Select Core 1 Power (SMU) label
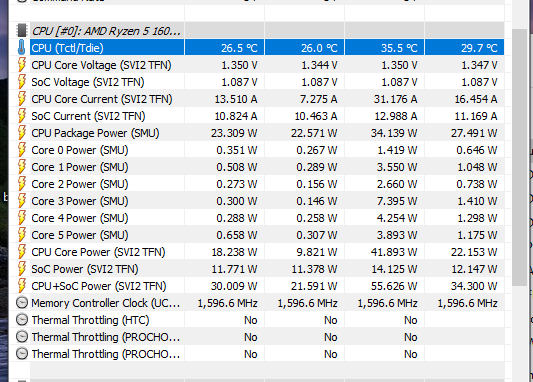533x382 pixels. (x=80, y=167)
